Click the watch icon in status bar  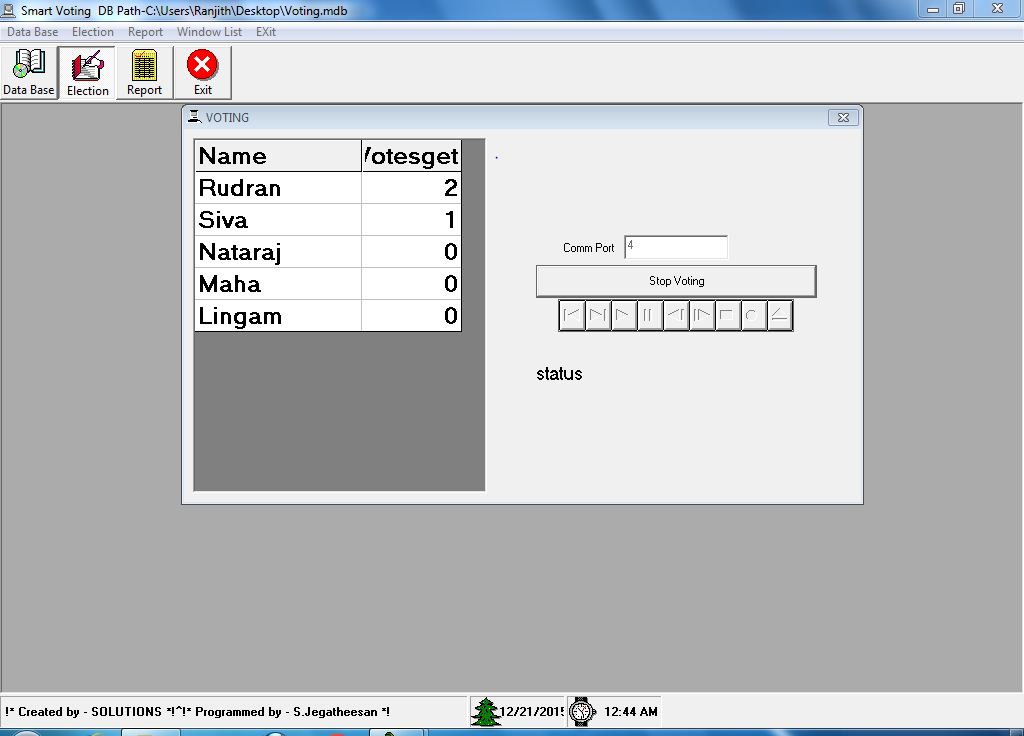[582, 711]
